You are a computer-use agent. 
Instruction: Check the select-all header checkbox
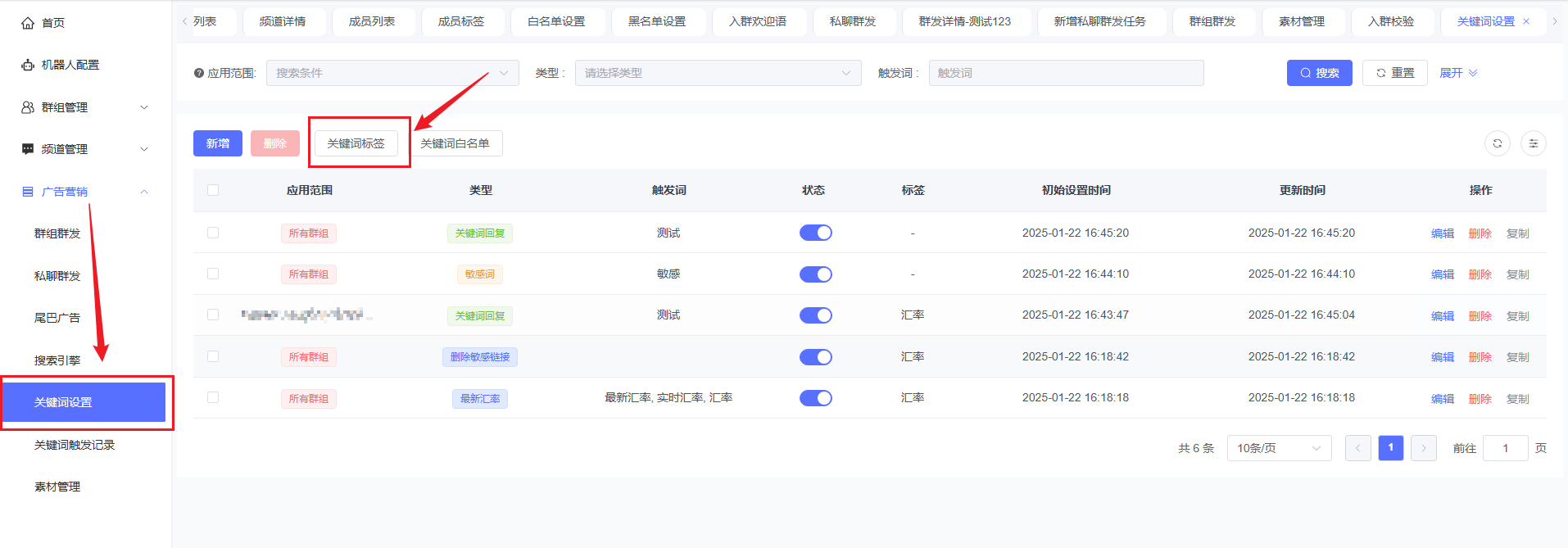213,190
